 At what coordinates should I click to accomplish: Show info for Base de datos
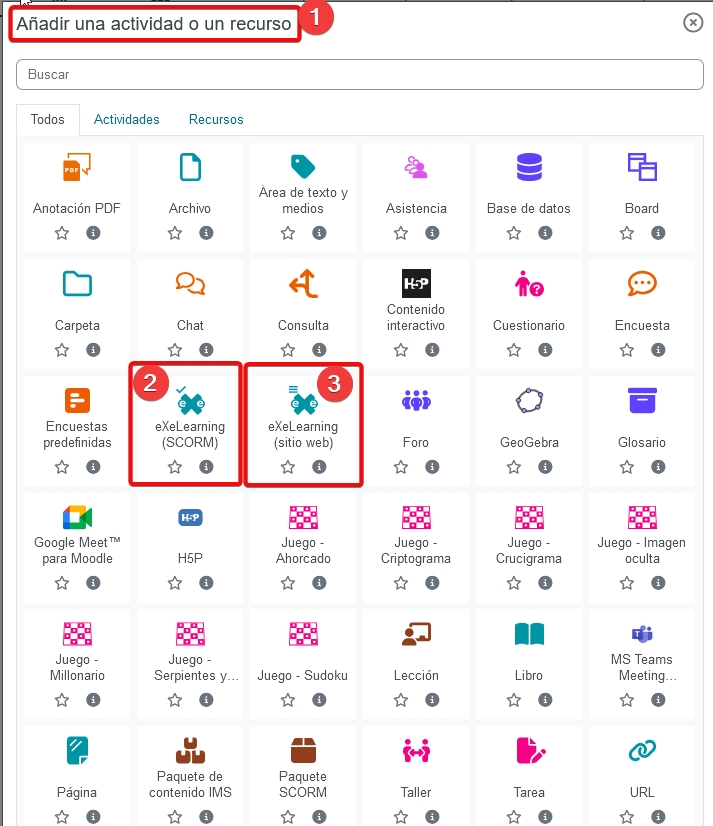545,233
